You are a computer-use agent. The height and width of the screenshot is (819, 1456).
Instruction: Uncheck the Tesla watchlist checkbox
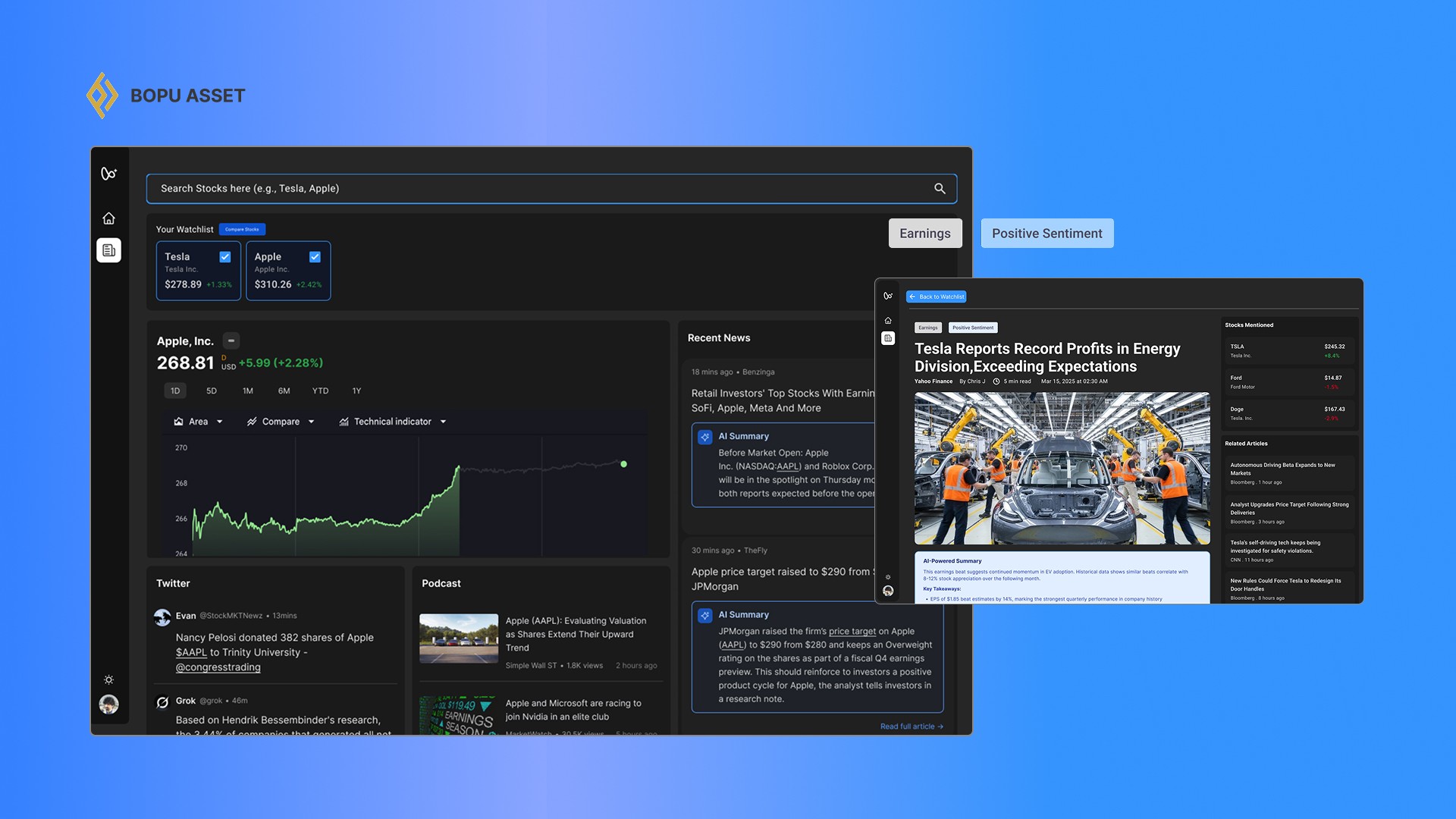tap(225, 257)
